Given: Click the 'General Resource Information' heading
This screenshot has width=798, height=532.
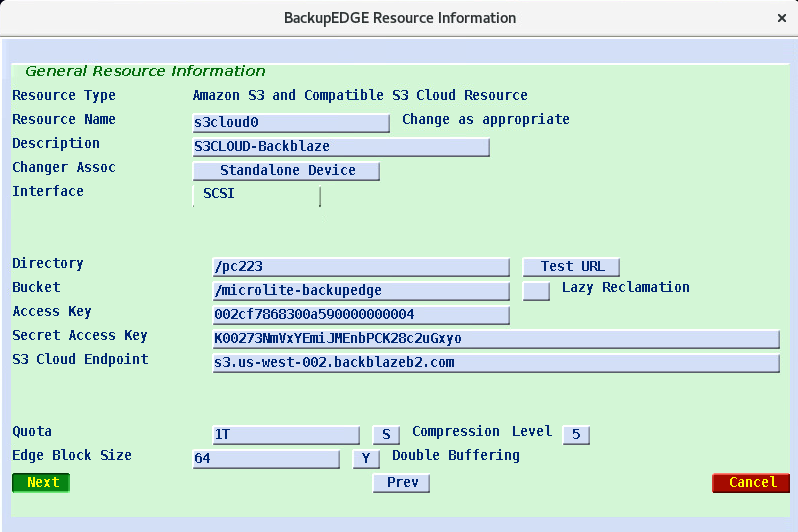Looking at the screenshot, I should [145, 71].
